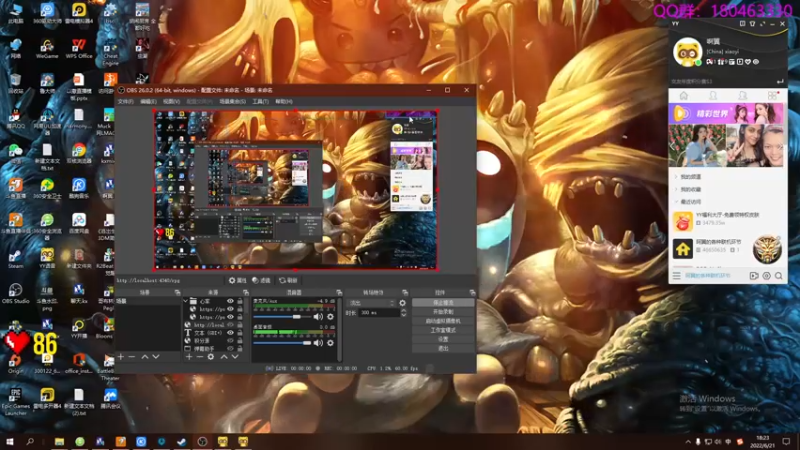Add a new scene with the plus icon

point(121,357)
